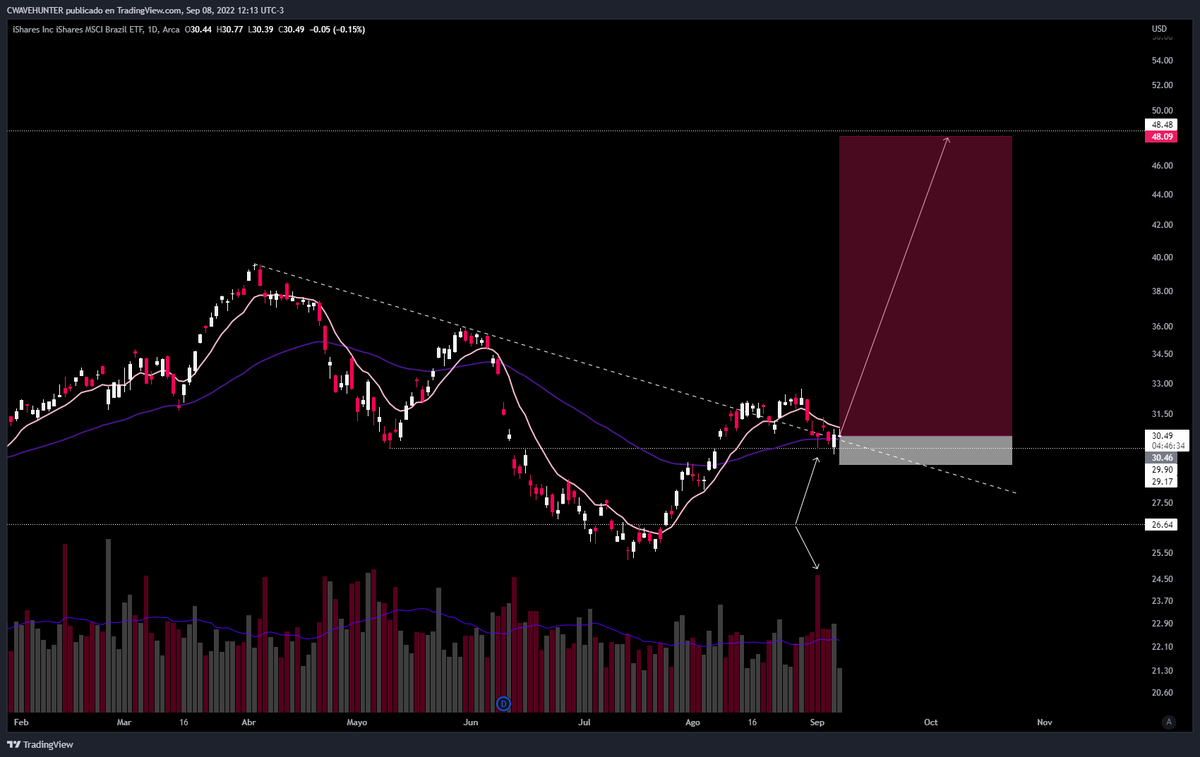Open the blue "D" dividend marker on the timeline

[x=503, y=704]
